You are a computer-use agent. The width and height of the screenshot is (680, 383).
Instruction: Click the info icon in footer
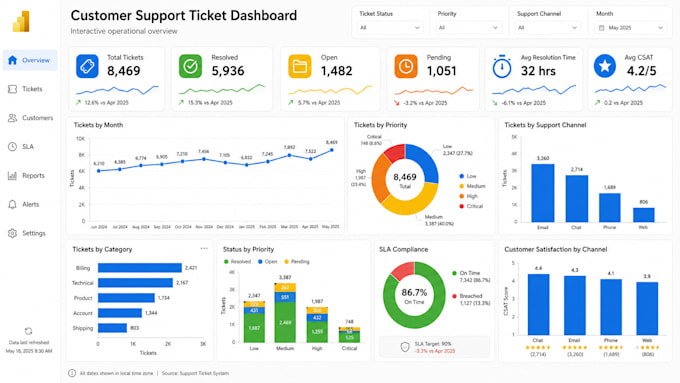coord(72,373)
